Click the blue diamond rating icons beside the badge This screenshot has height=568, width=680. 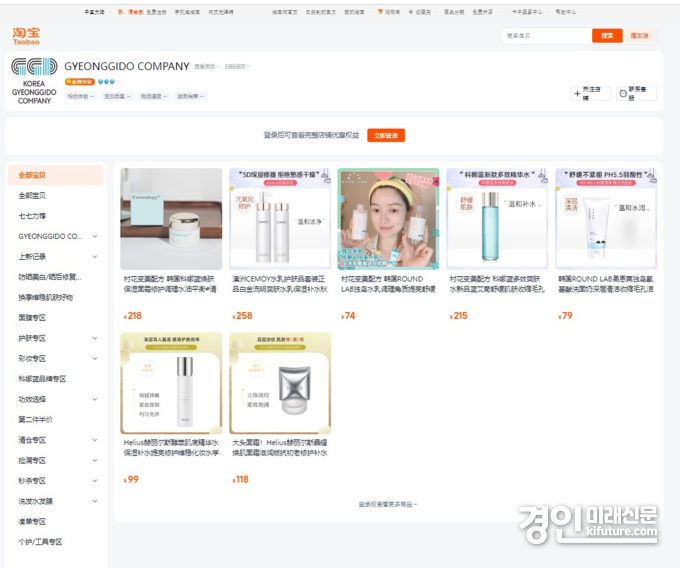click(x=106, y=82)
